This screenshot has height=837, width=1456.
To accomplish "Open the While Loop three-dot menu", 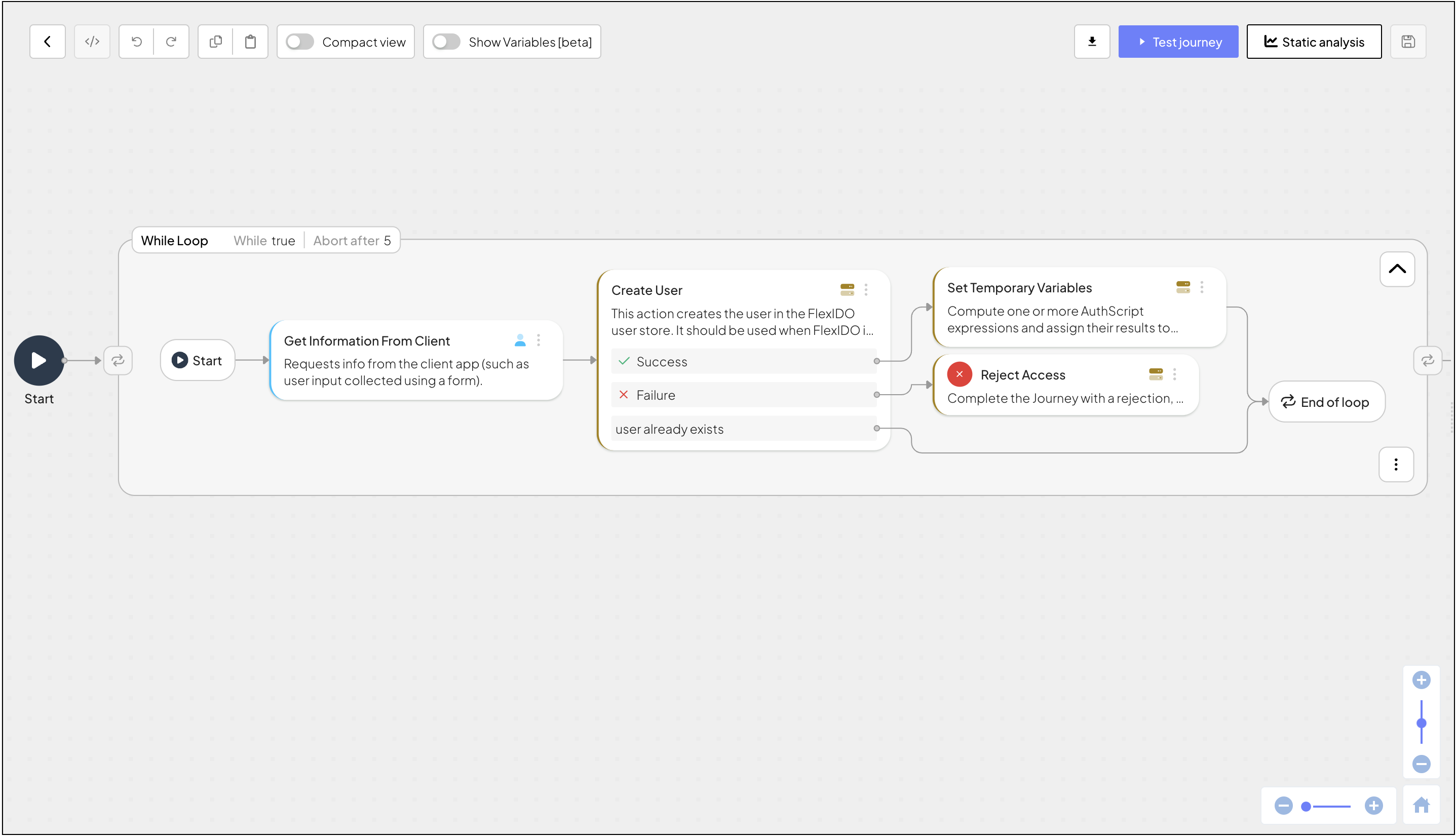I will (1396, 464).
